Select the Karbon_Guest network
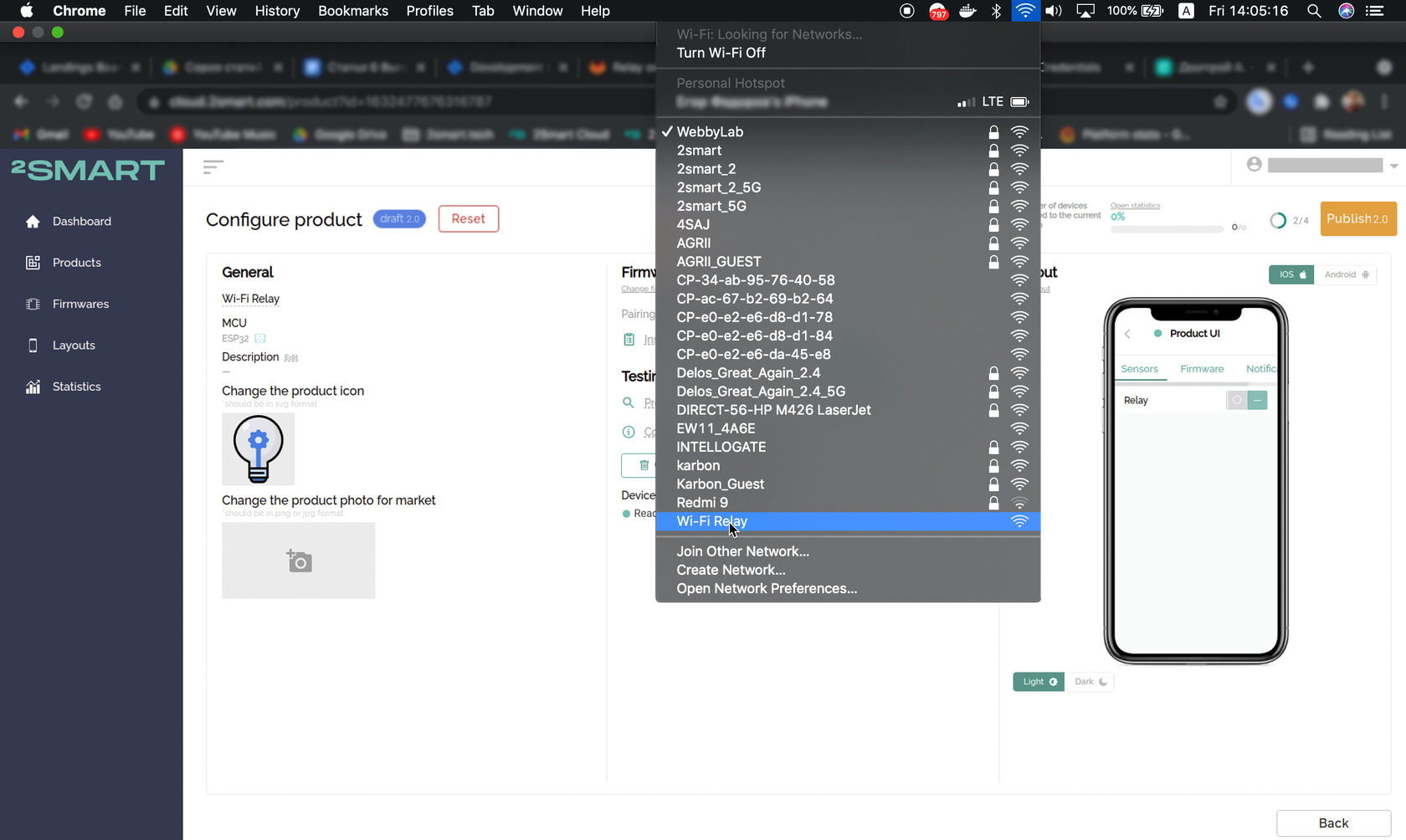The height and width of the screenshot is (840, 1406). pos(848,484)
